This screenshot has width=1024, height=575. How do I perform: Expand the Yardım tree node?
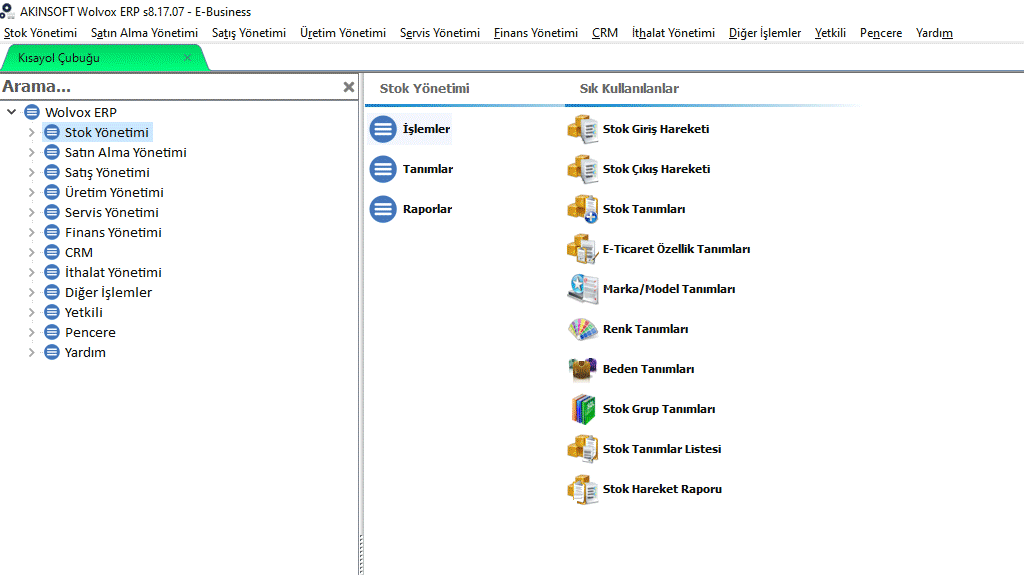(x=31, y=352)
